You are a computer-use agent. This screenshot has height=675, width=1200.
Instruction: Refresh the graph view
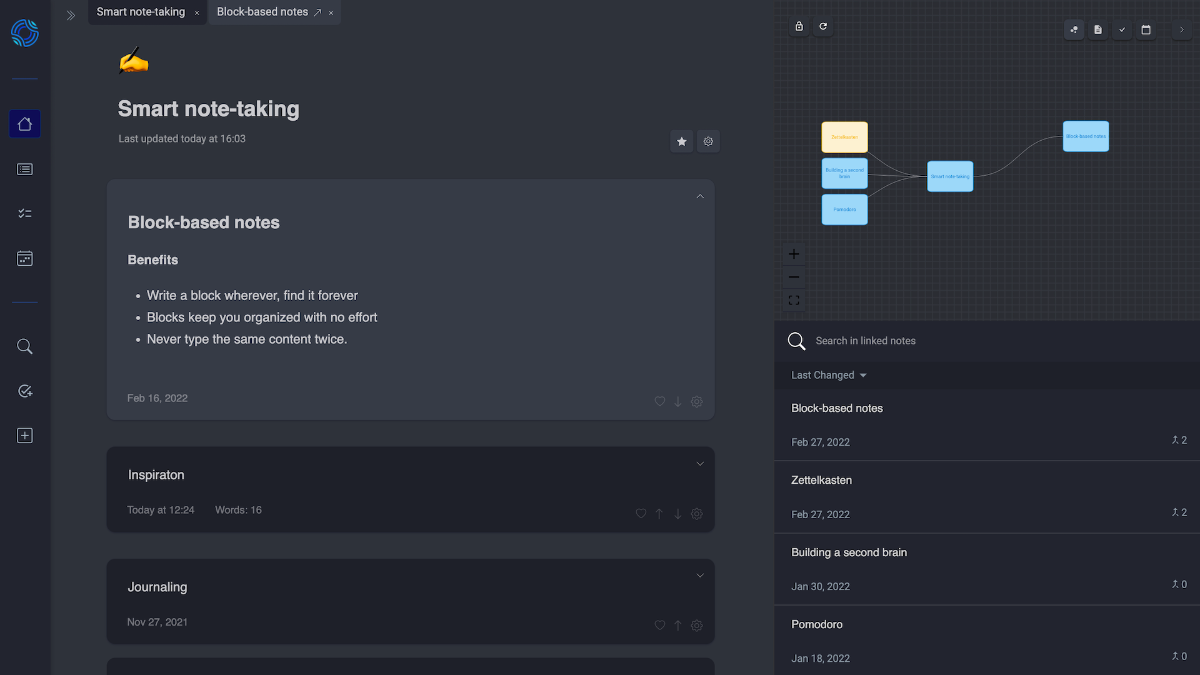point(823,27)
